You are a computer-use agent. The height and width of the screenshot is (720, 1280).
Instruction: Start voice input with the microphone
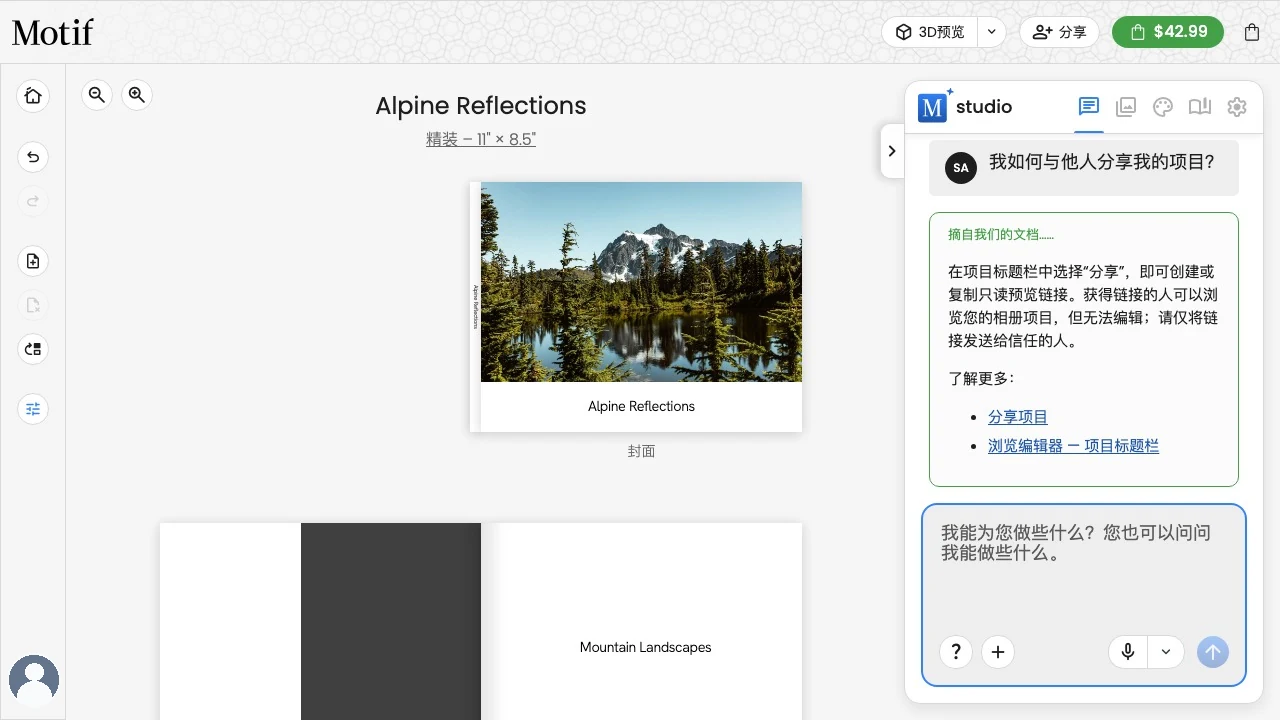(x=1128, y=652)
